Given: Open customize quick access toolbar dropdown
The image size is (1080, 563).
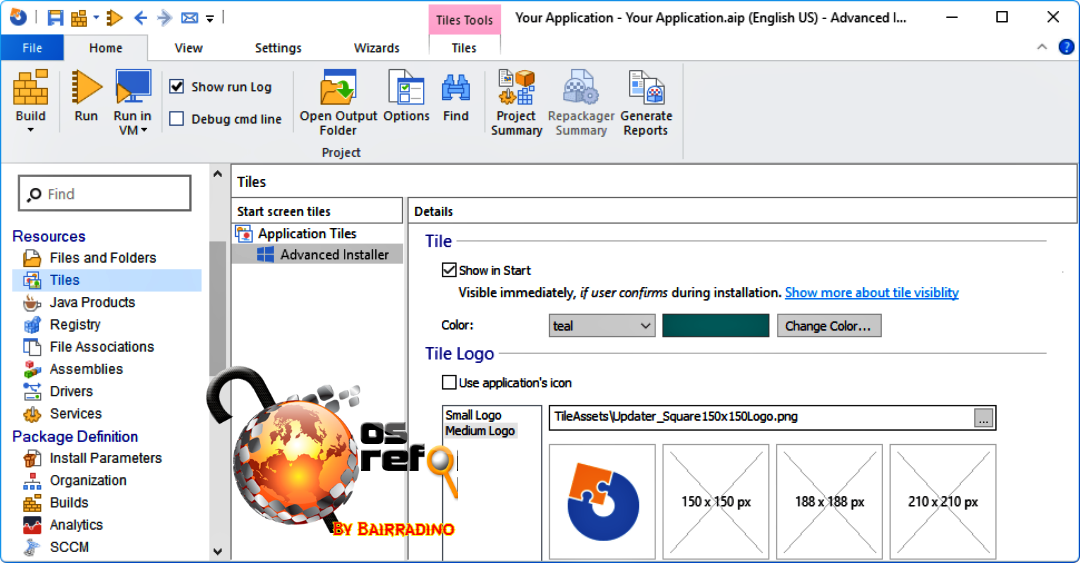Looking at the screenshot, I should coord(210,19).
